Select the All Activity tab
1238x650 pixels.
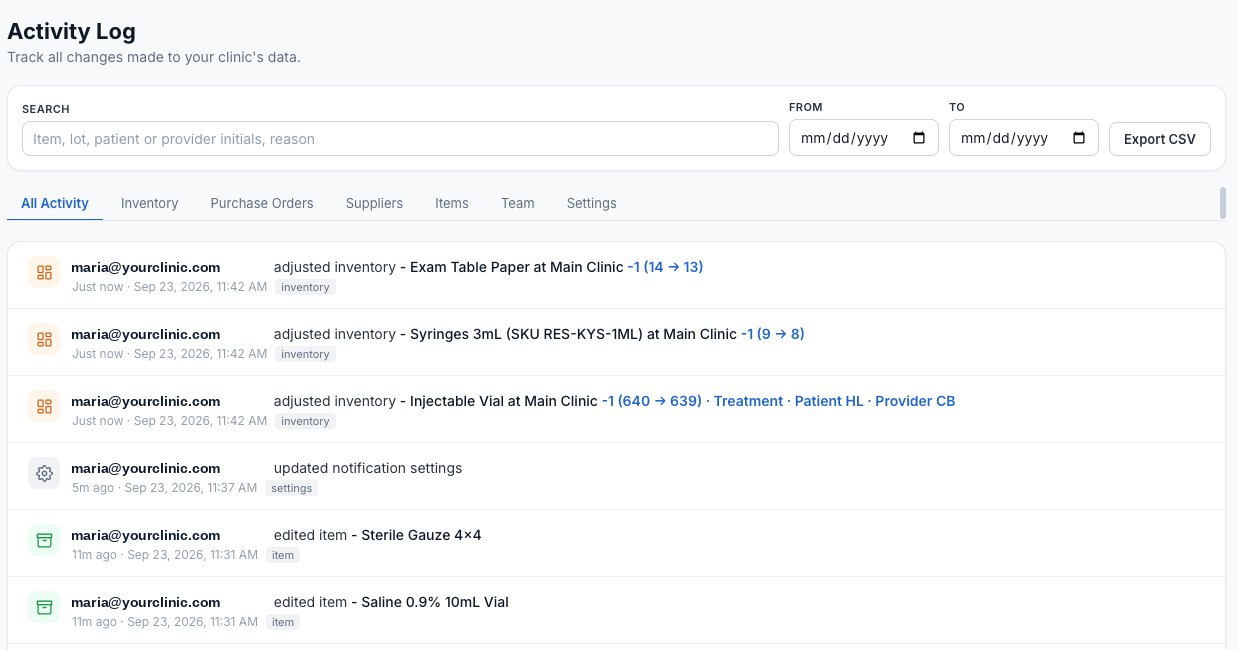(x=55, y=203)
